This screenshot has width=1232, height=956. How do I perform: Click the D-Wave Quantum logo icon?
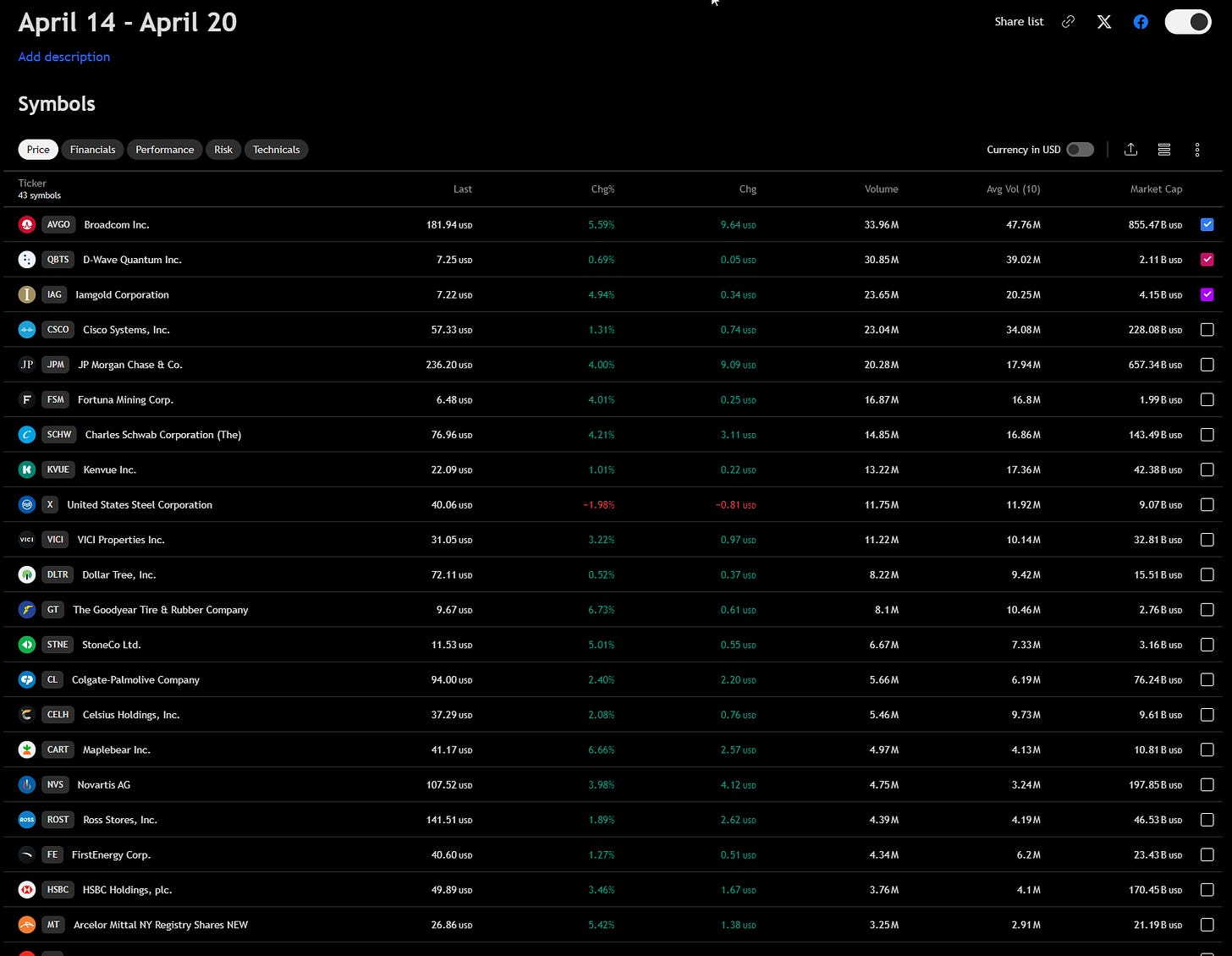tap(27, 260)
